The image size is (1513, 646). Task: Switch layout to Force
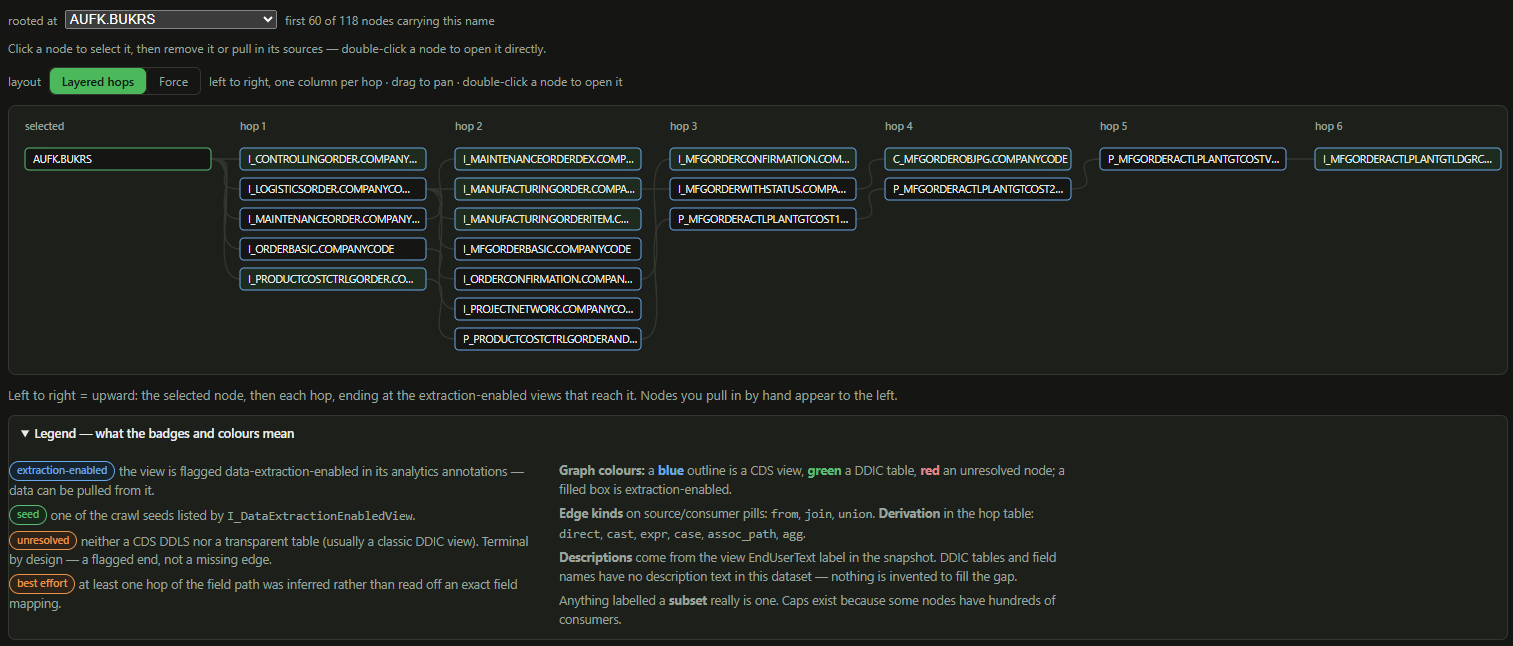pos(174,82)
